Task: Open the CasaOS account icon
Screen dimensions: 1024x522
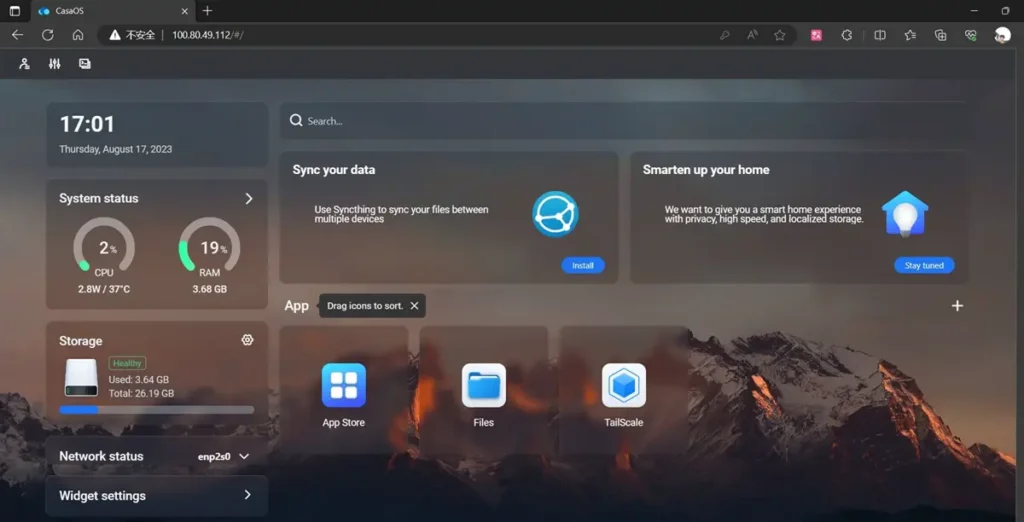Action: click(24, 64)
